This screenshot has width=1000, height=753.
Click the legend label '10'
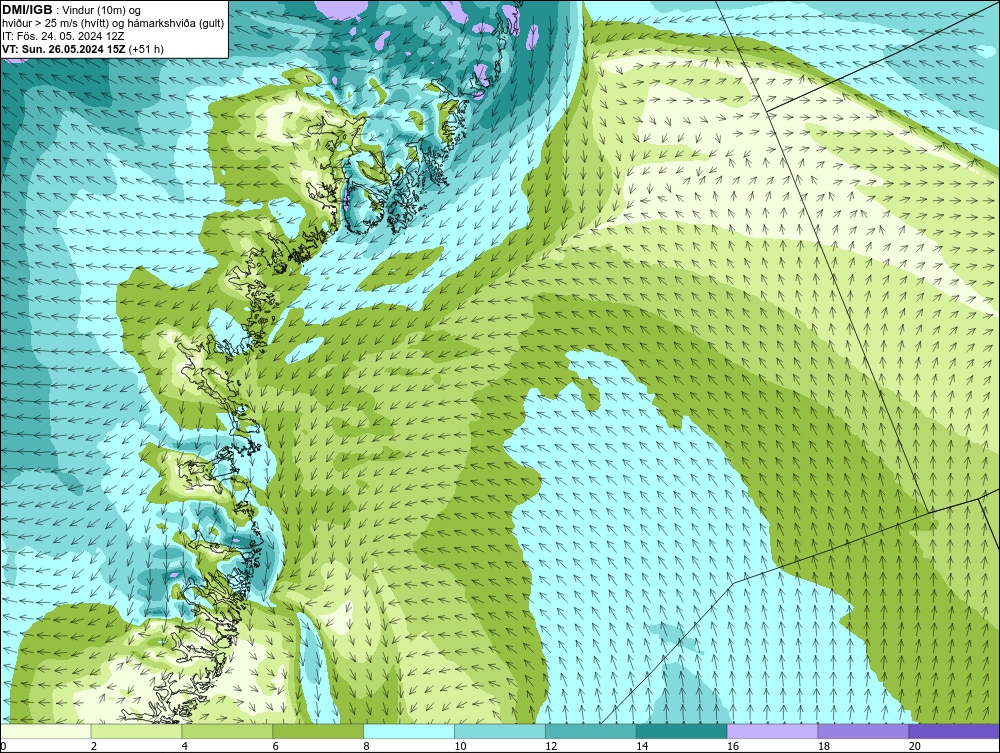pos(460,746)
